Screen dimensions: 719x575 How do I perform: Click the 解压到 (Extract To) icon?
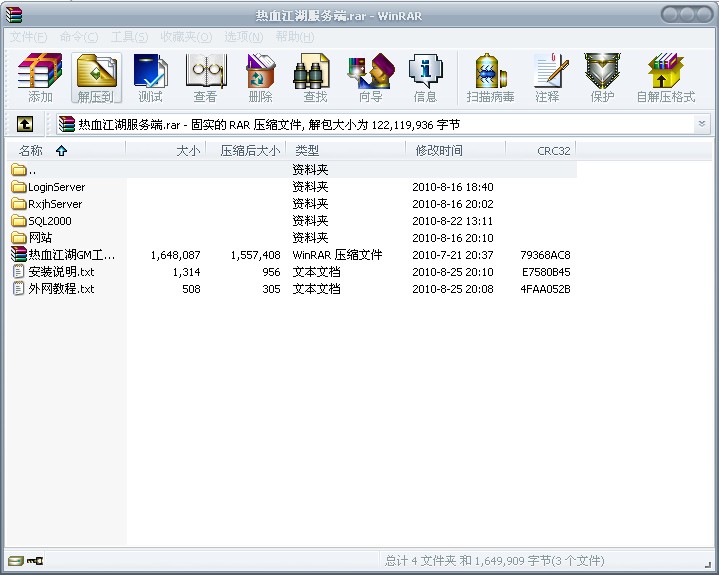coord(96,78)
